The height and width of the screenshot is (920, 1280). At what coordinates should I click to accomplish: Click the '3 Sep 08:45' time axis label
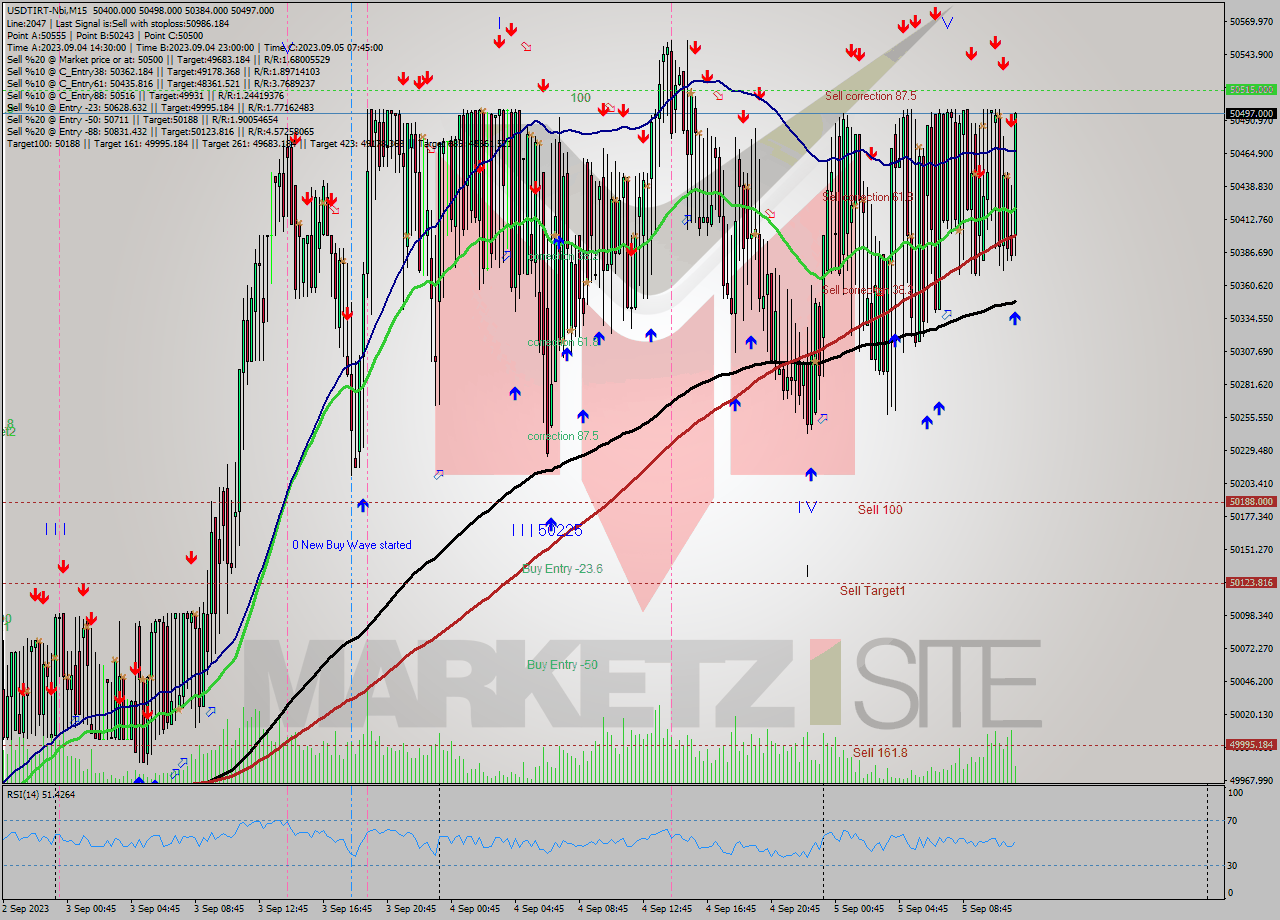(x=219, y=909)
